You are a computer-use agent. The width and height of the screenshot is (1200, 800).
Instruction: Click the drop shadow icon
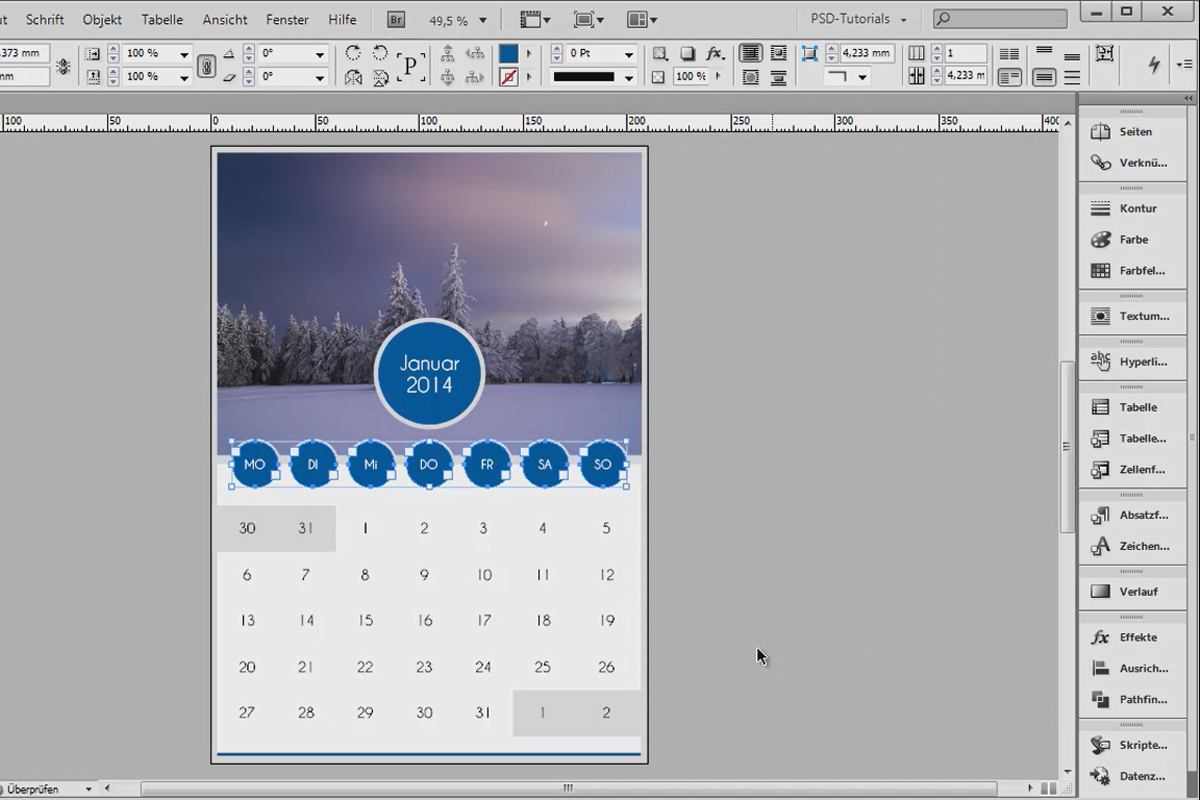[688, 54]
